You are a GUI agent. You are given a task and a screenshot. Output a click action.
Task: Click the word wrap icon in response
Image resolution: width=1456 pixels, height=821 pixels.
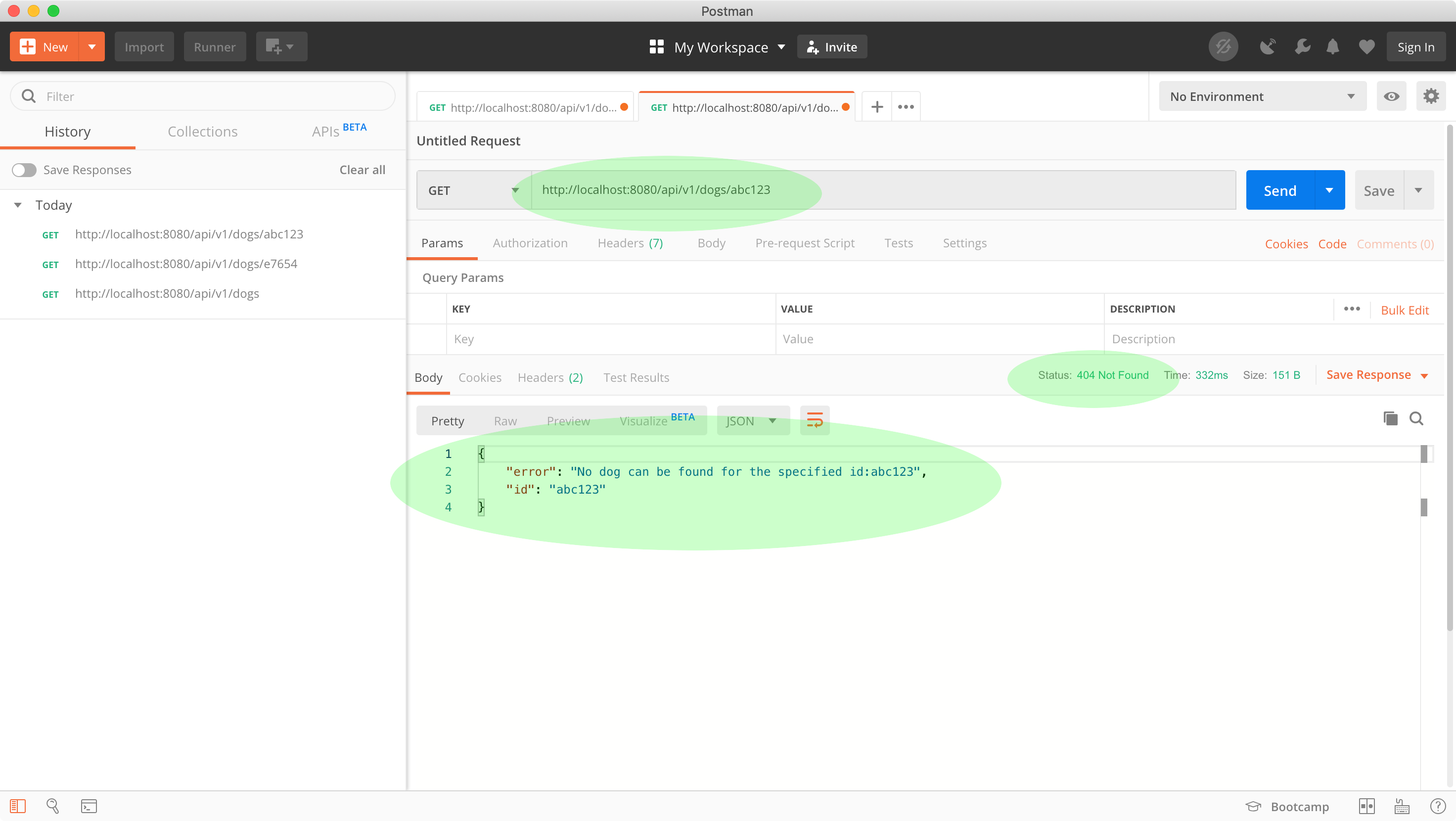(815, 420)
